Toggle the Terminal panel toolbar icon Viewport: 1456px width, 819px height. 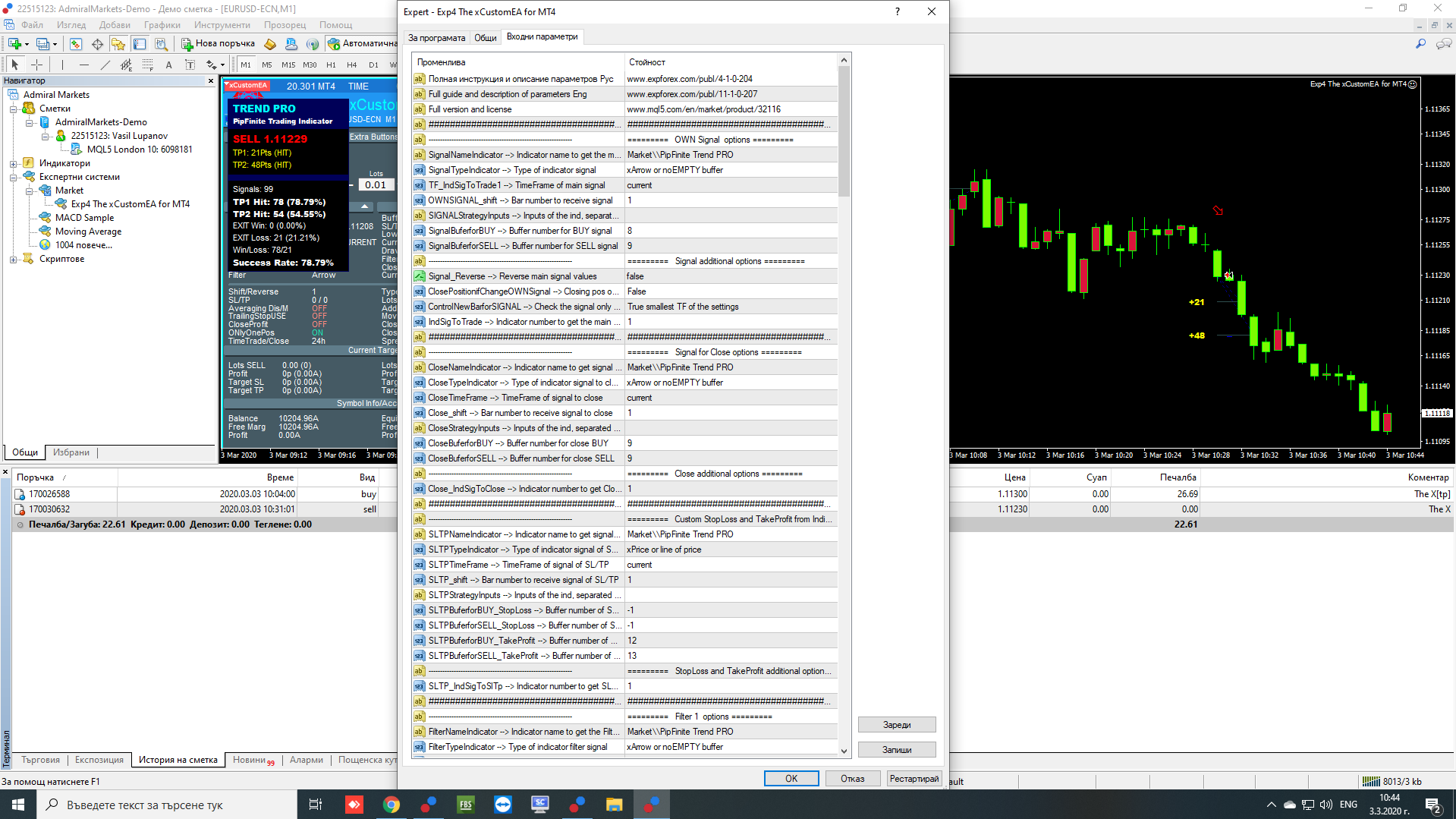pyautogui.click(x=140, y=44)
